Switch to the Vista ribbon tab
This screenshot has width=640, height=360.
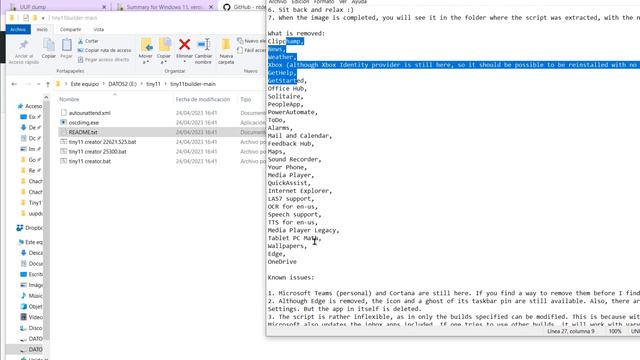[99, 29]
